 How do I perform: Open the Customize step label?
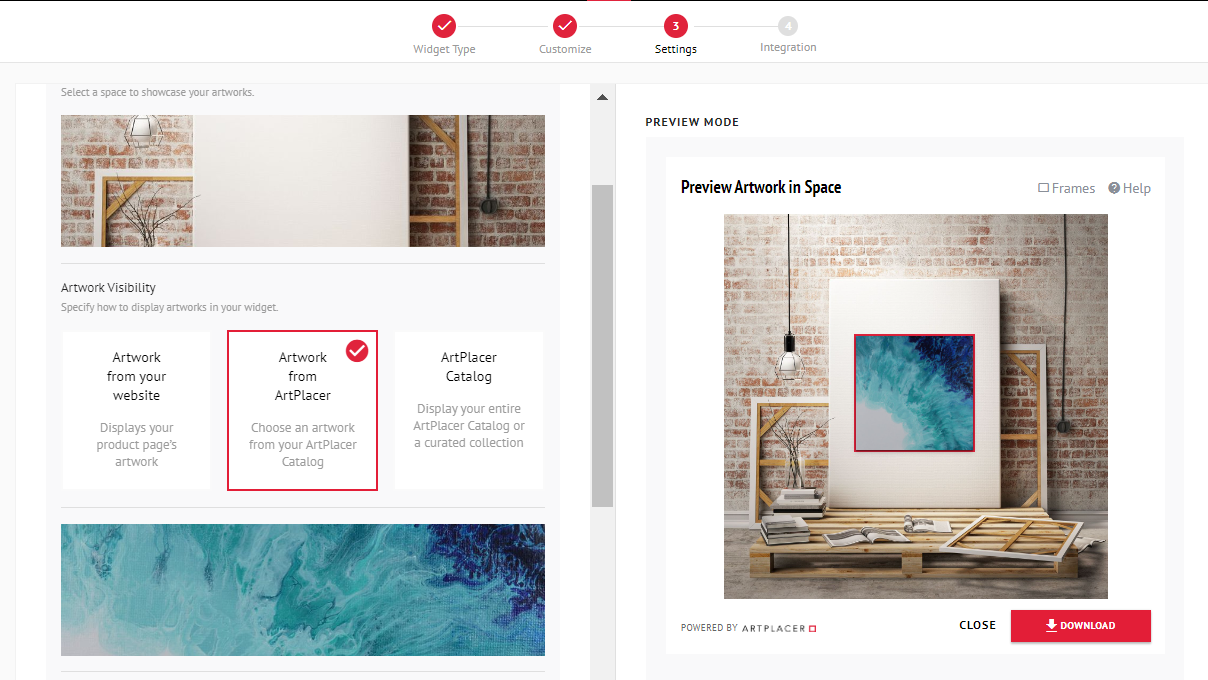(x=565, y=49)
